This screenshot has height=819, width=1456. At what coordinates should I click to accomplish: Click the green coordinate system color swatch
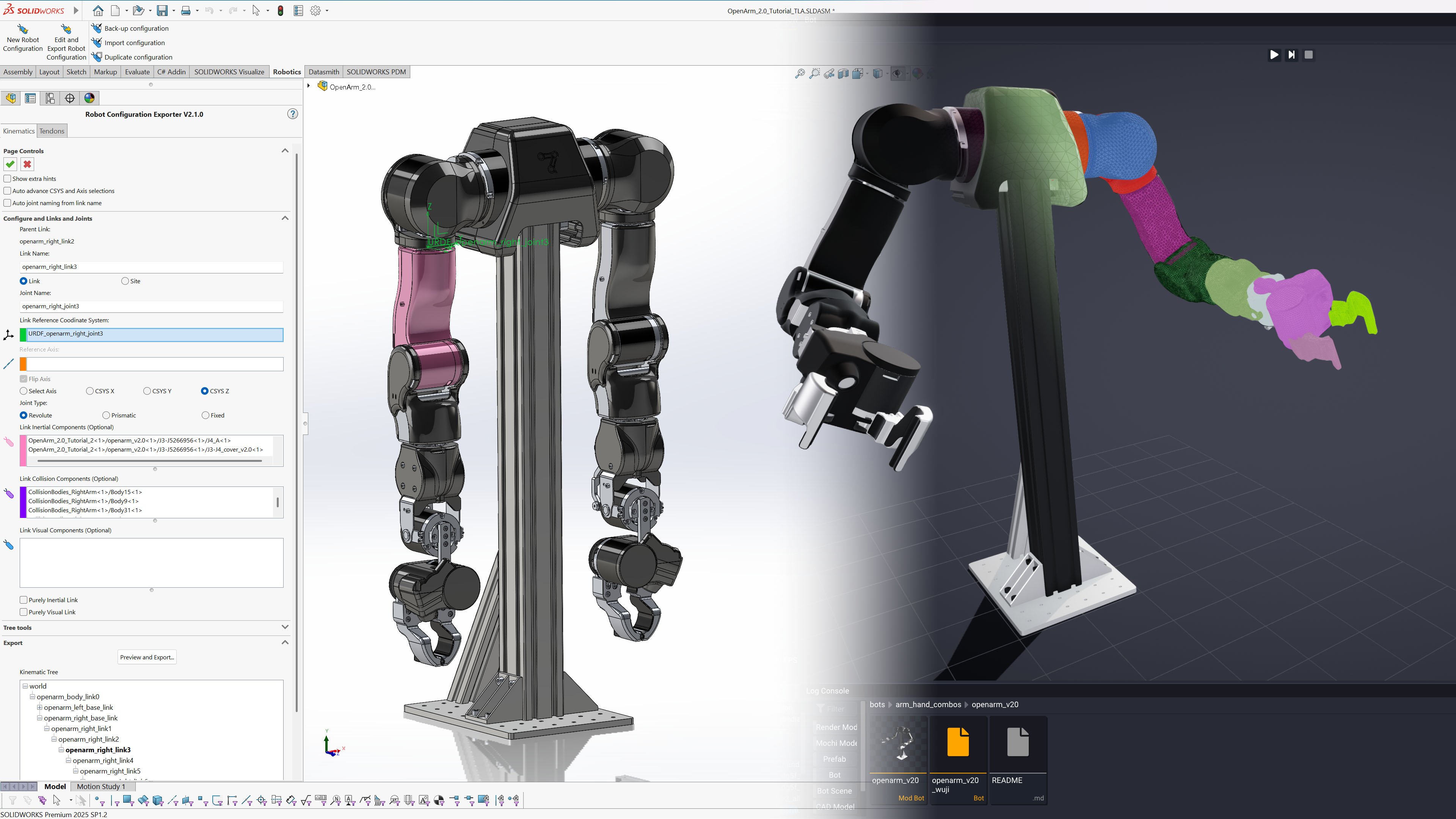tap(23, 335)
